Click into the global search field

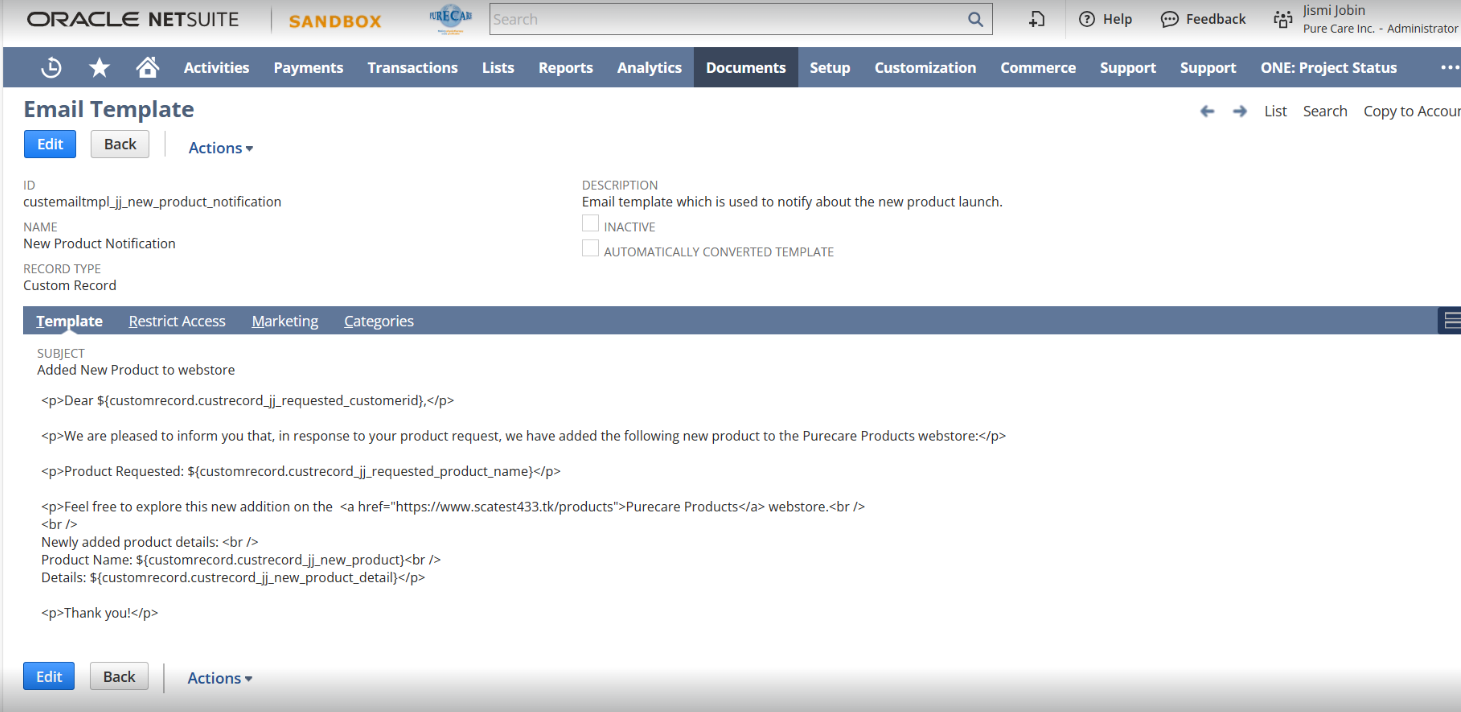point(727,19)
